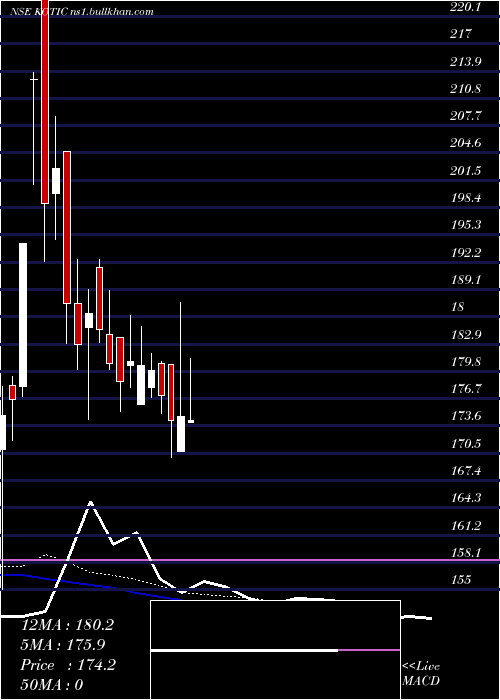Click the NSE ticker title text
Screen dimensions: 500x700
pyautogui.click(x=83, y=12)
